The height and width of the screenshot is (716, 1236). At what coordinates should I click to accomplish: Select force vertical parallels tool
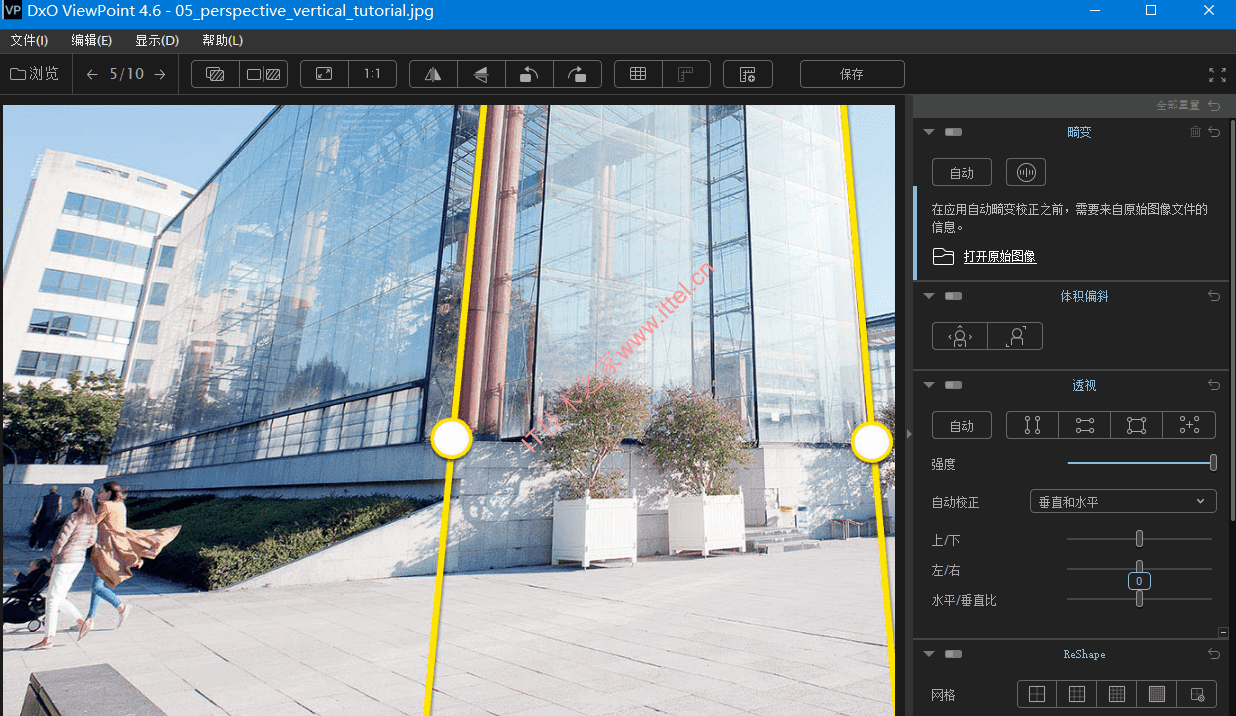(1032, 425)
